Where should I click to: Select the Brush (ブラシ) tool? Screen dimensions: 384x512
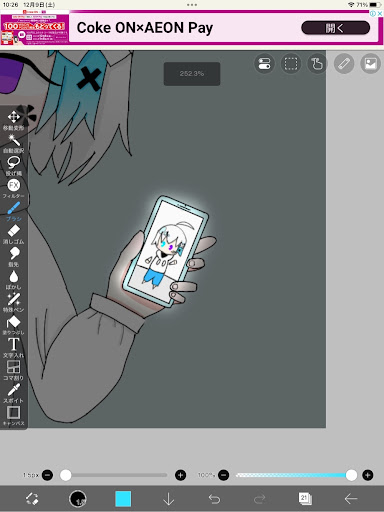pyautogui.click(x=13, y=212)
